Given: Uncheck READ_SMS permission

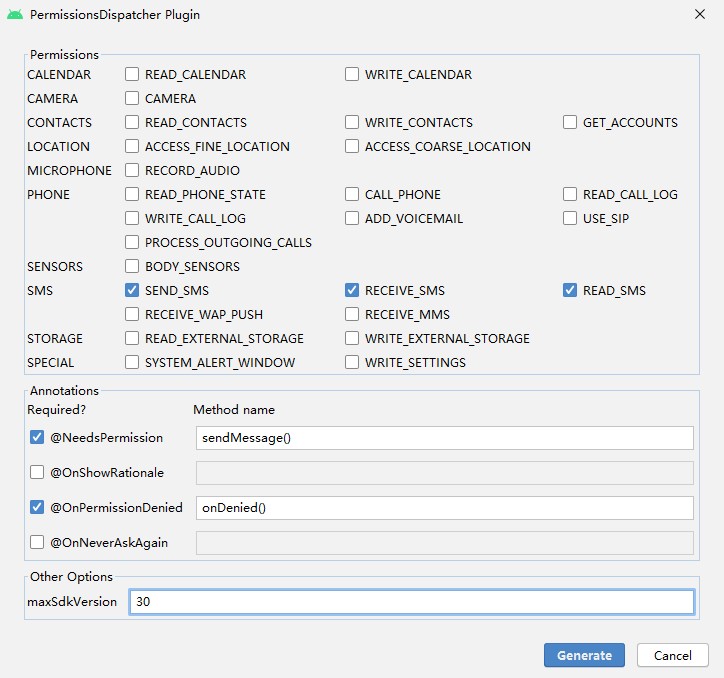Looking at the screenshot, I should 570,291.
